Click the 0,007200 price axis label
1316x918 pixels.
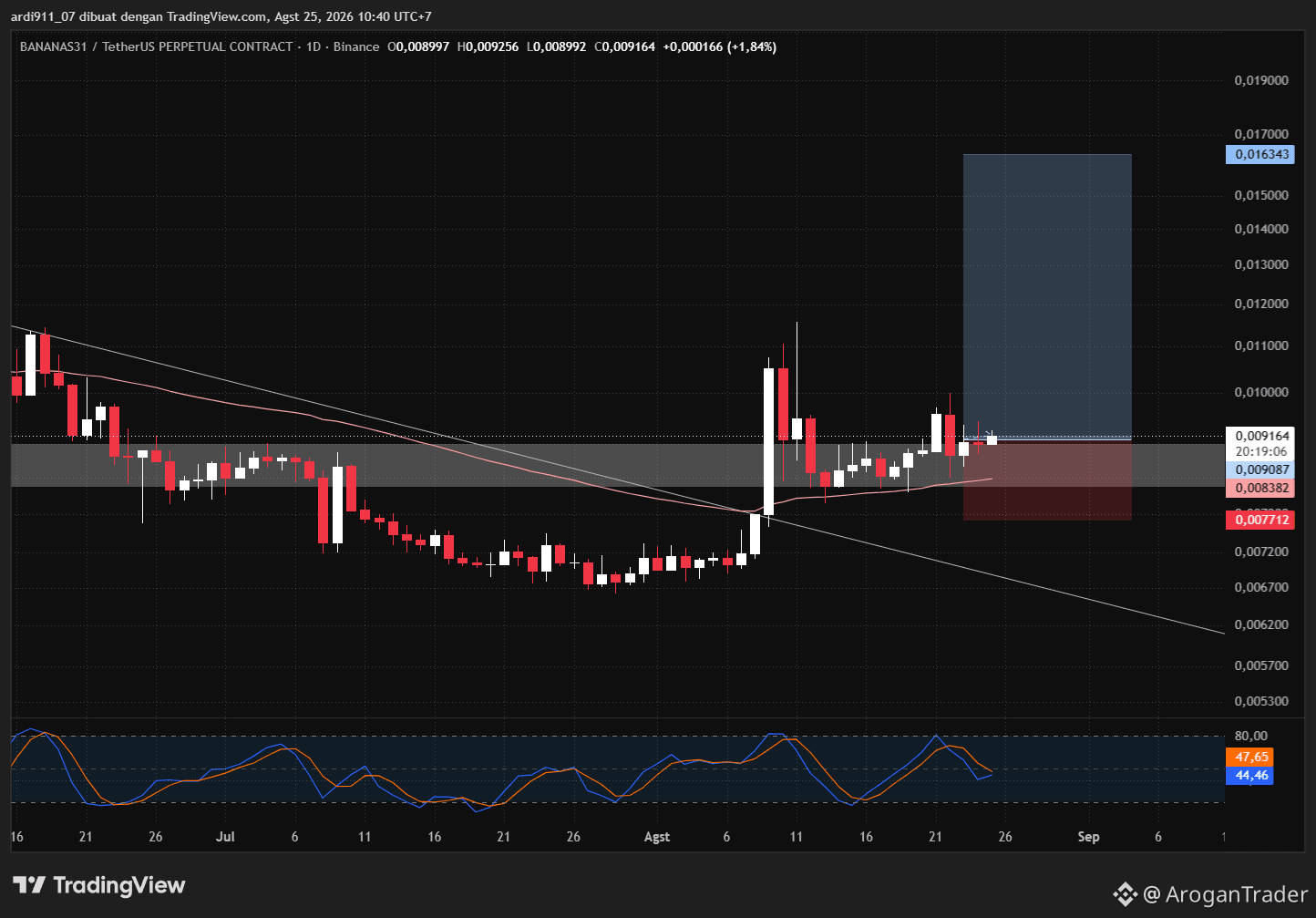[x=1261, y=552]
